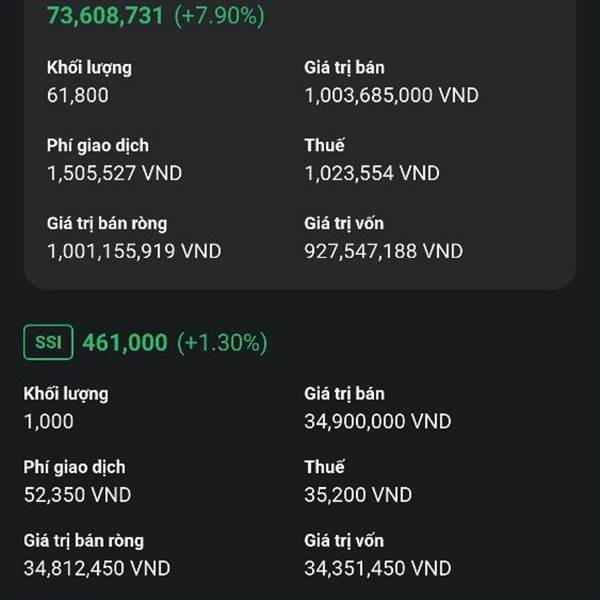Select SSI Giá trị bán ròng 34,812,450 VND
This screenshot has width=600, height=600.
(x=97, y=568)
